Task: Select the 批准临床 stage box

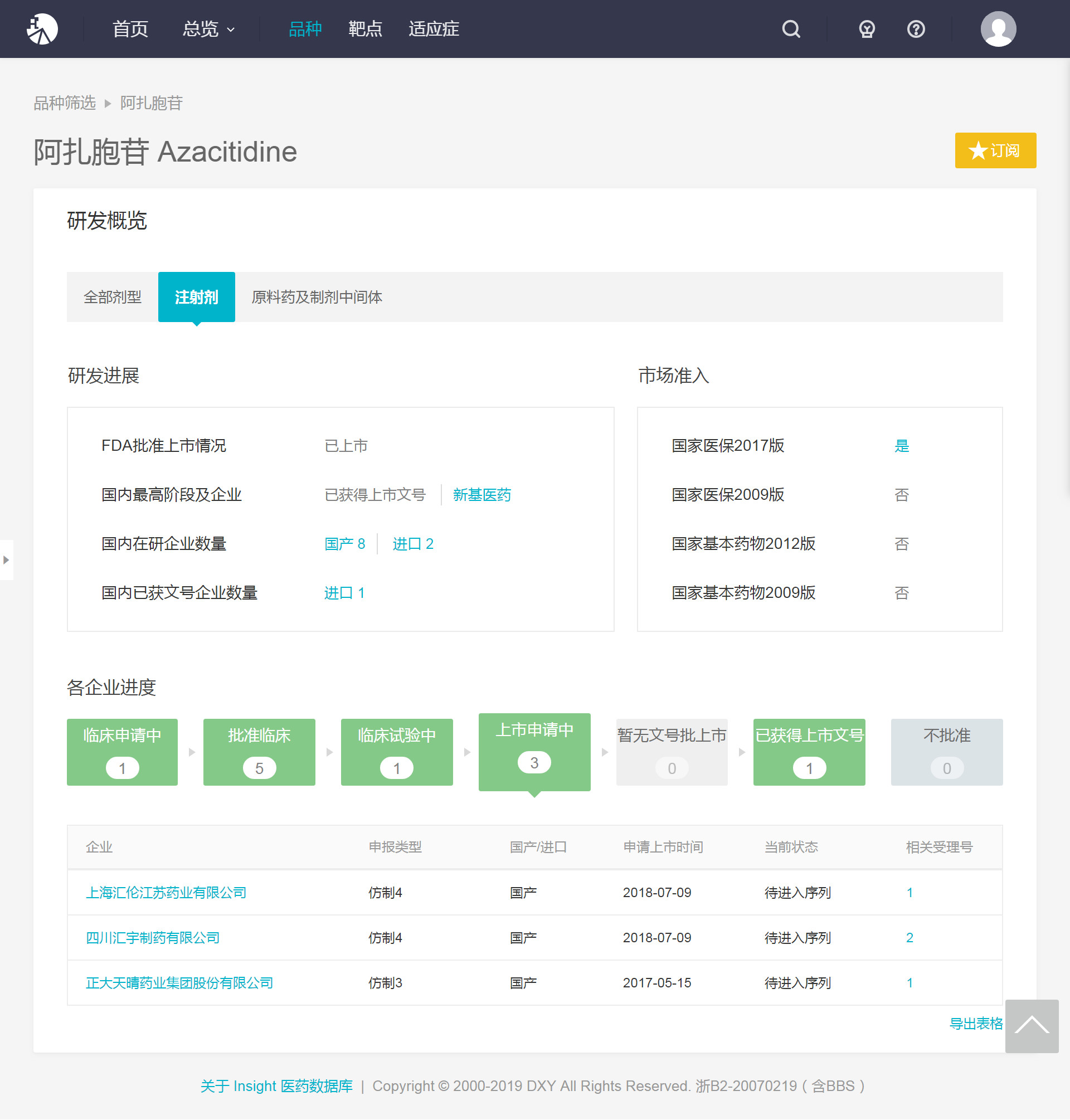Action: tap(259, 752)
